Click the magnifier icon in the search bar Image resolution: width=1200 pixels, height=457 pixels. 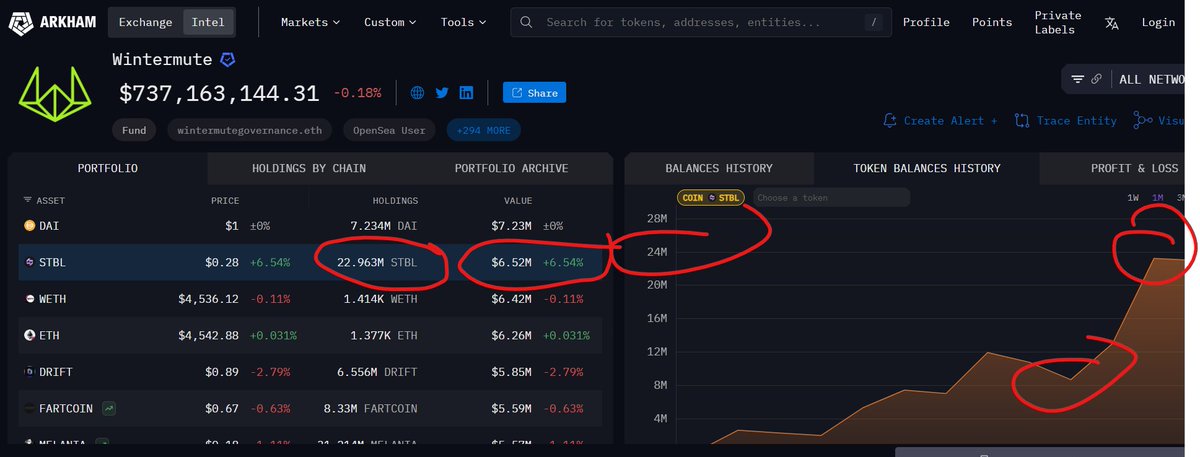click(527, 22)
